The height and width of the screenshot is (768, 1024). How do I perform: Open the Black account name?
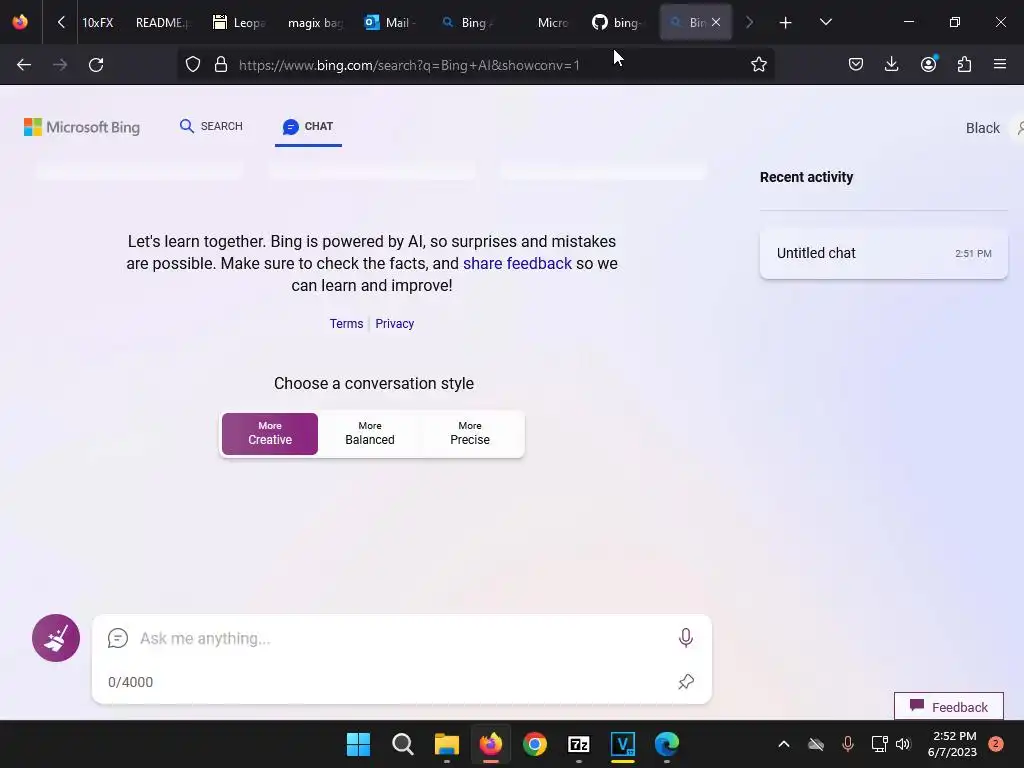click(x=982, y=128)
